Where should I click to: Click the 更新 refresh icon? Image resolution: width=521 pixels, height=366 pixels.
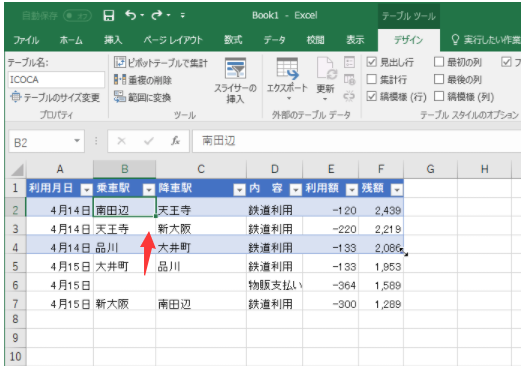[326, 68]
